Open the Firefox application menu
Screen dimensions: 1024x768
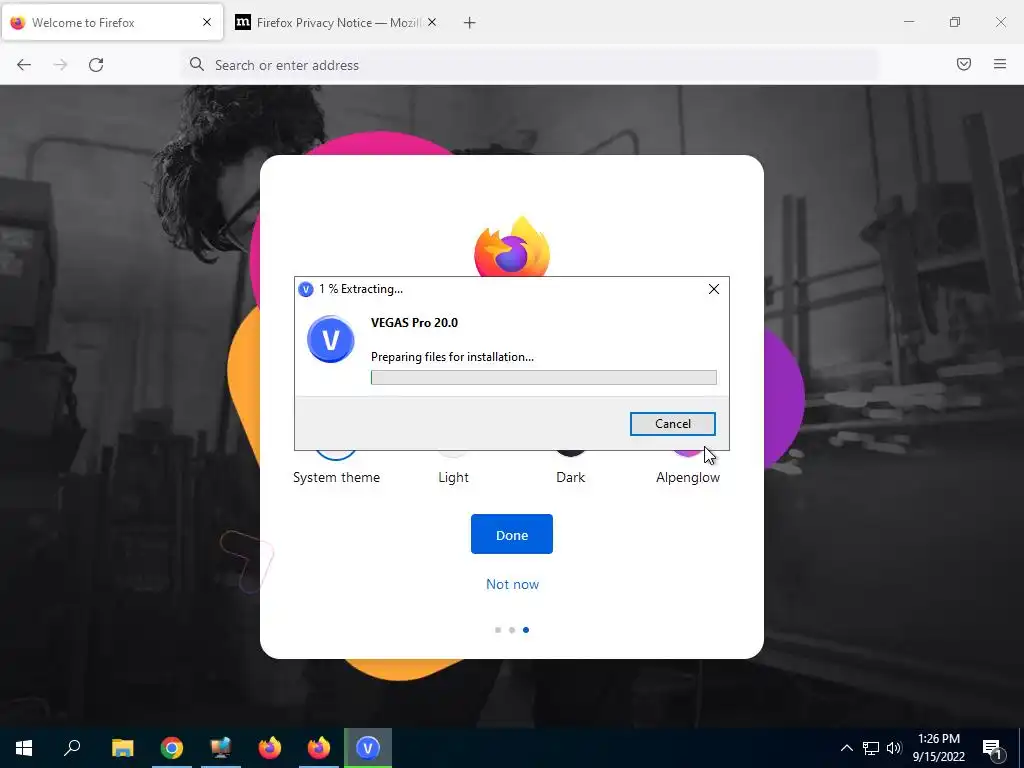1000,64
